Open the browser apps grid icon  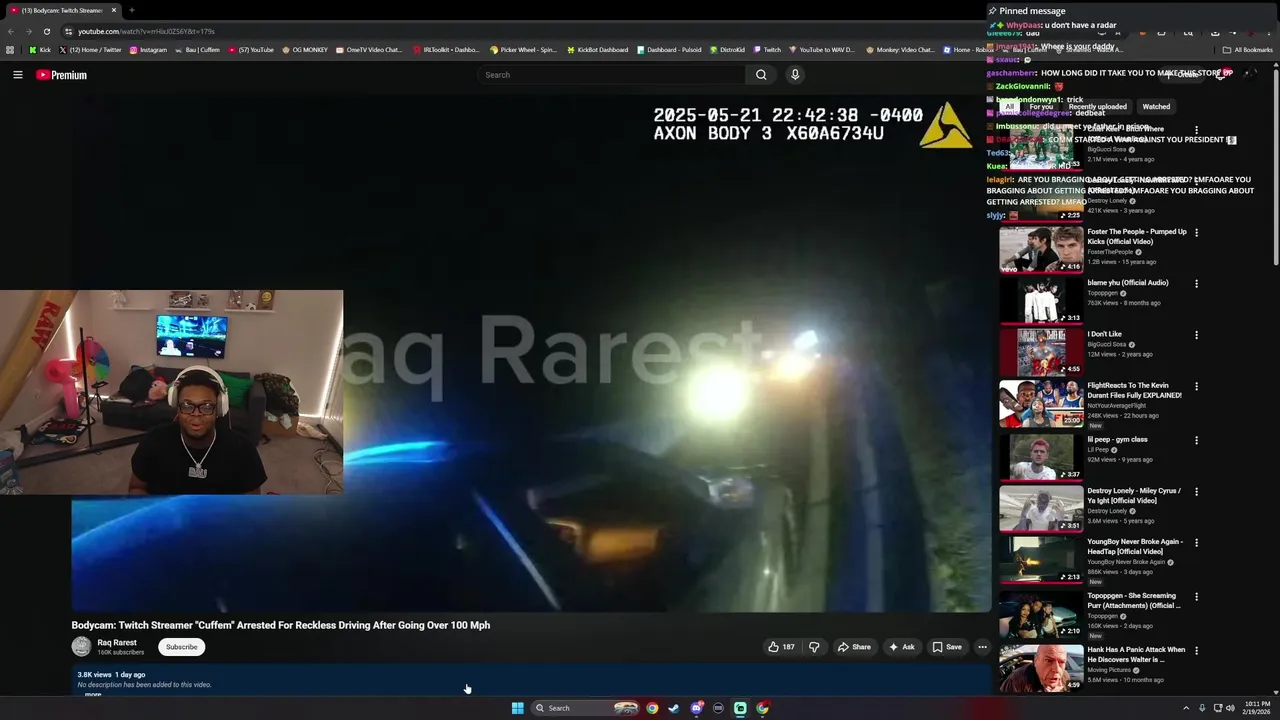point(10,49)
